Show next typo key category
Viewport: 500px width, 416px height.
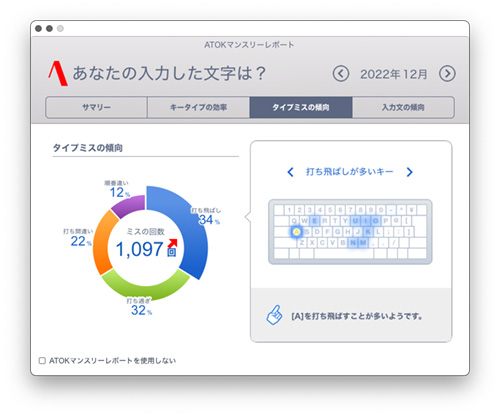click(410, 172)
